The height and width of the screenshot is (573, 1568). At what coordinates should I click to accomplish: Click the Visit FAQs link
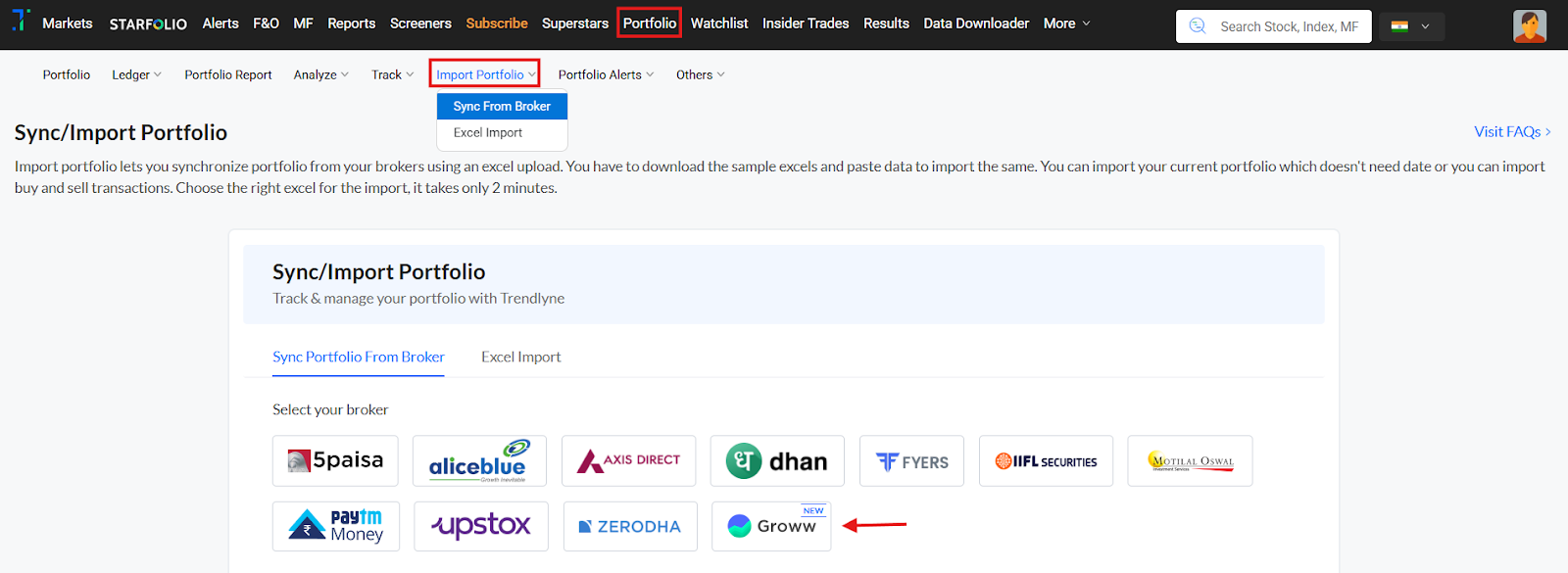tap(1512, 131)
